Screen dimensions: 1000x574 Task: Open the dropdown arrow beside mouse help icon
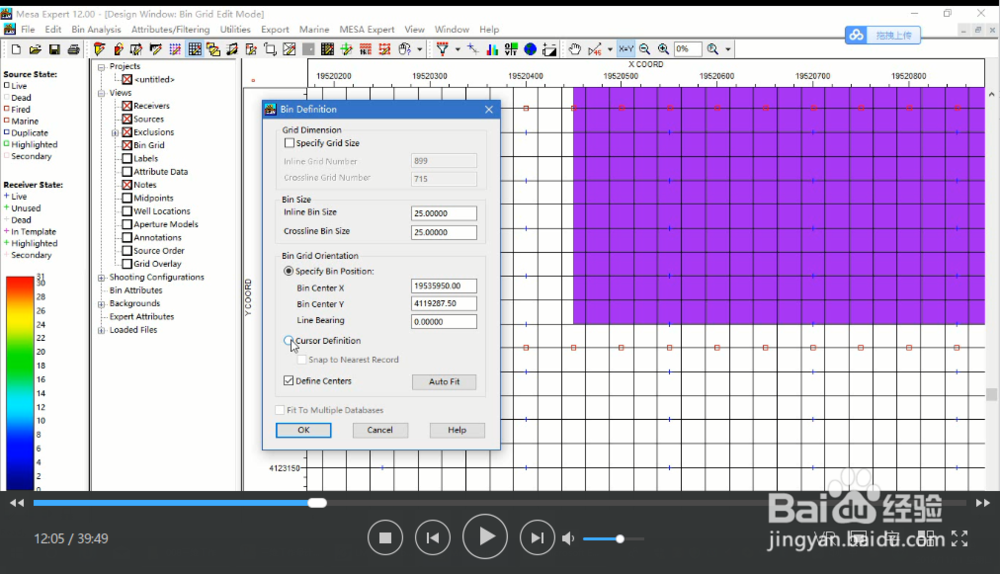pyautogui.click(x=420, y=49)
